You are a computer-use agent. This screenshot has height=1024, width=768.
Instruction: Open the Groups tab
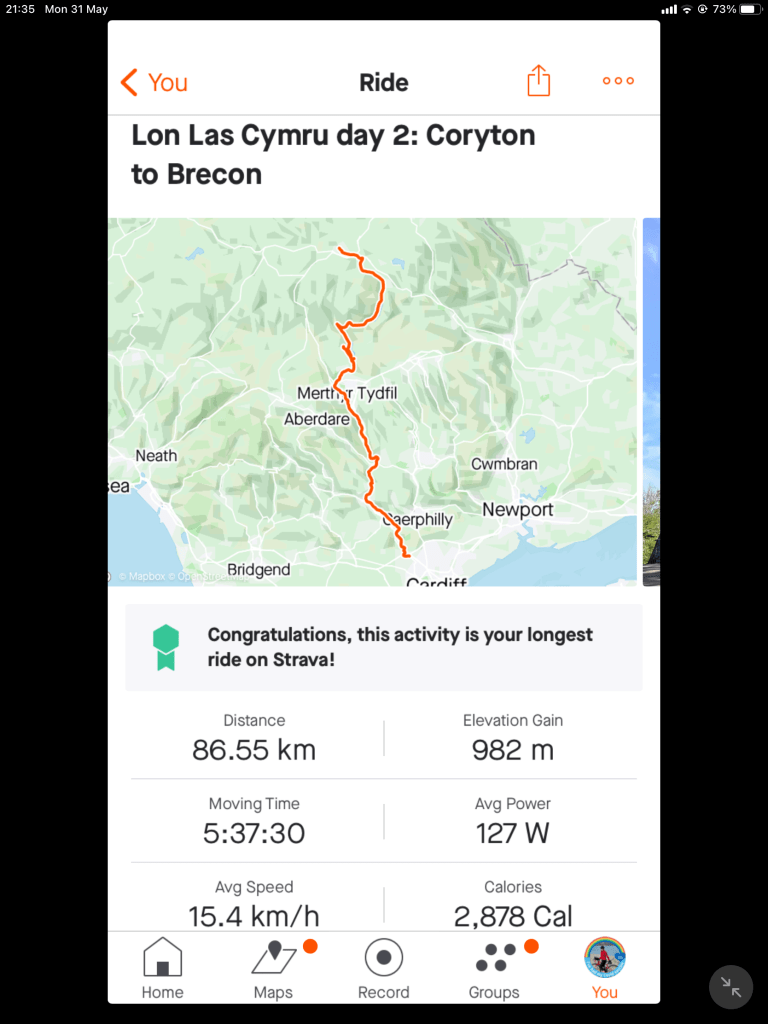point(494,968)
